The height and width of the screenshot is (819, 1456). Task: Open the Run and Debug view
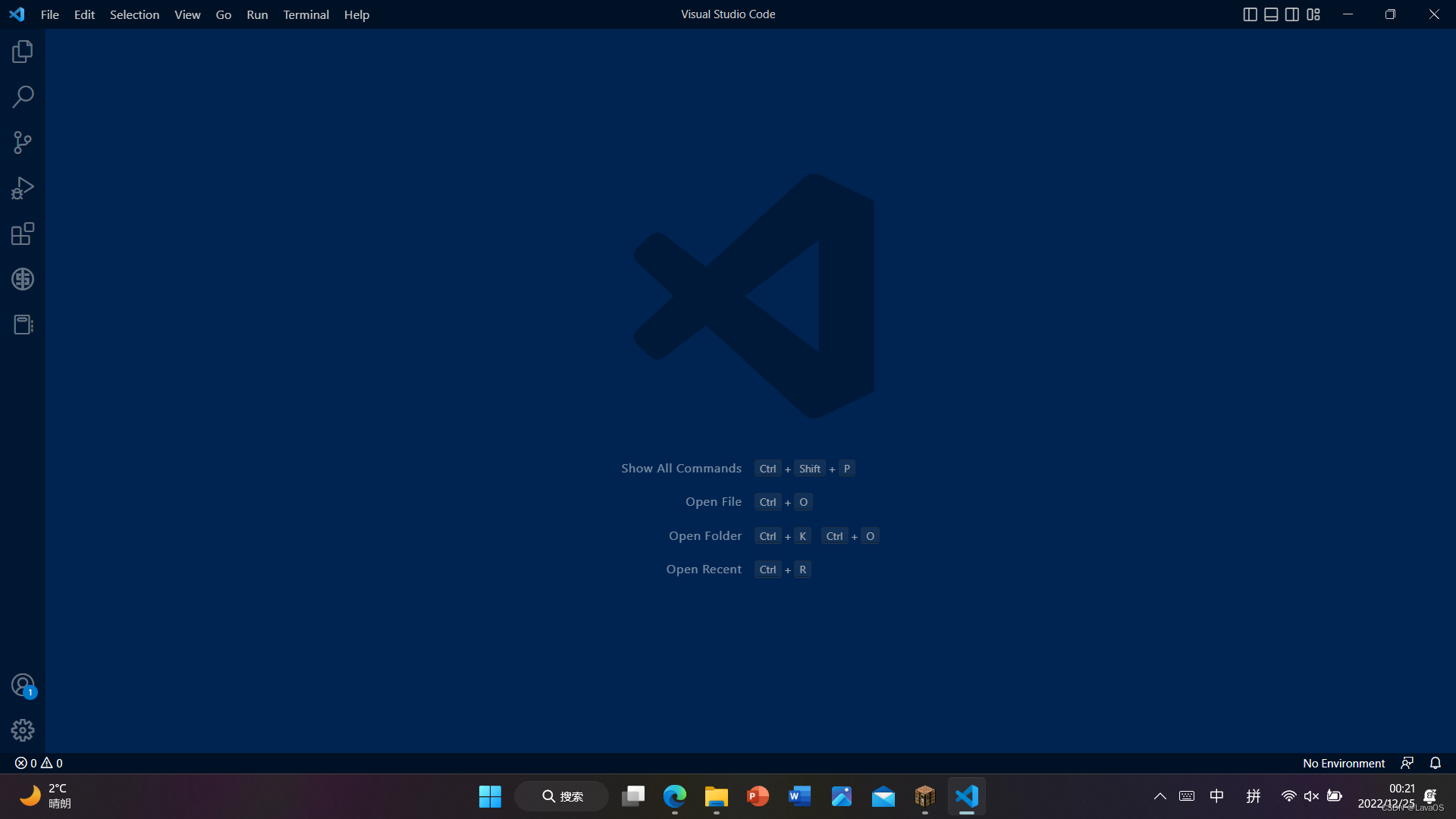[23, 188]
